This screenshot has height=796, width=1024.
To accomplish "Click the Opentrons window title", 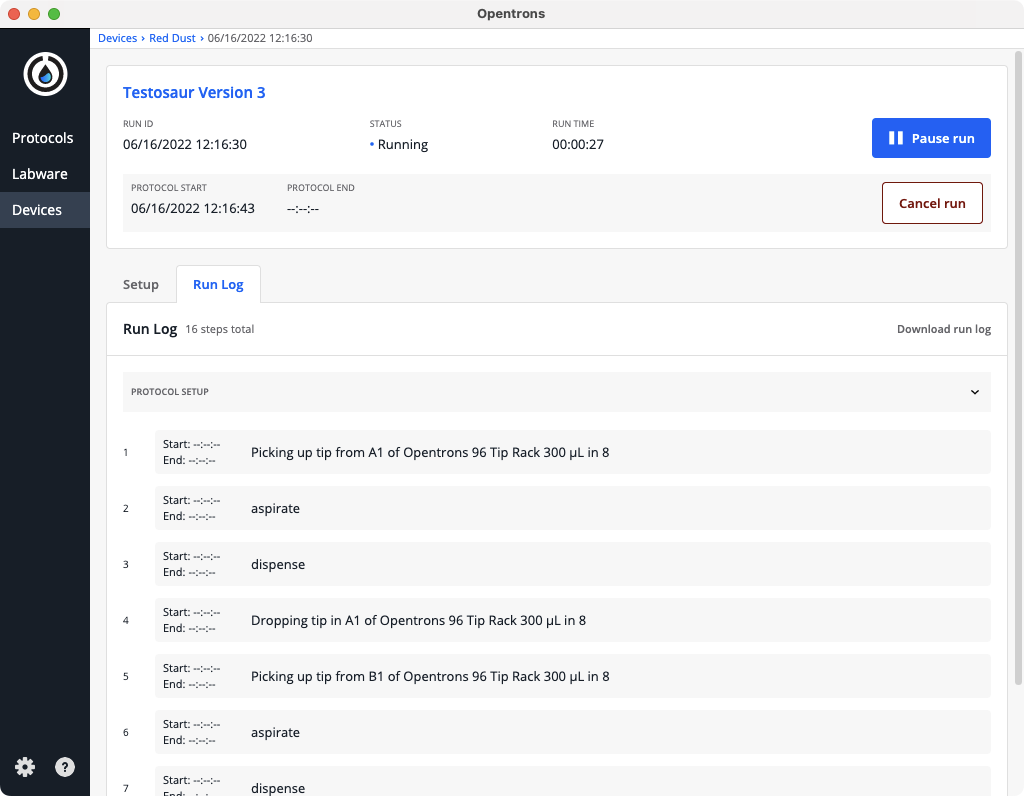I will coord(511,14).
